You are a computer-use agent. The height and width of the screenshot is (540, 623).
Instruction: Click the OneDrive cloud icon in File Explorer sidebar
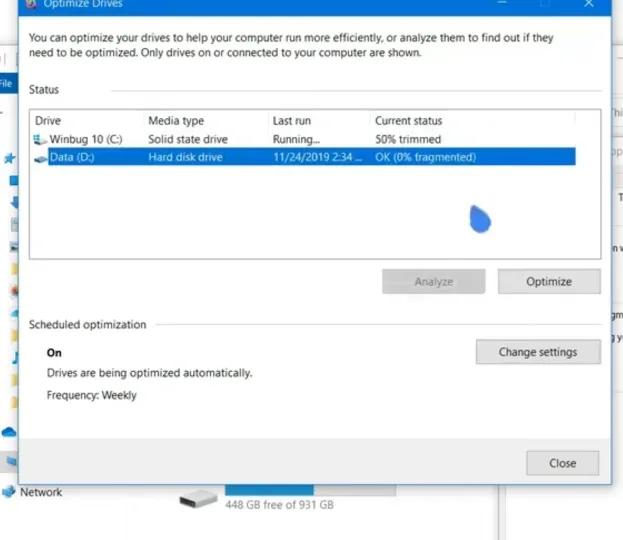(x=9, y=432)
